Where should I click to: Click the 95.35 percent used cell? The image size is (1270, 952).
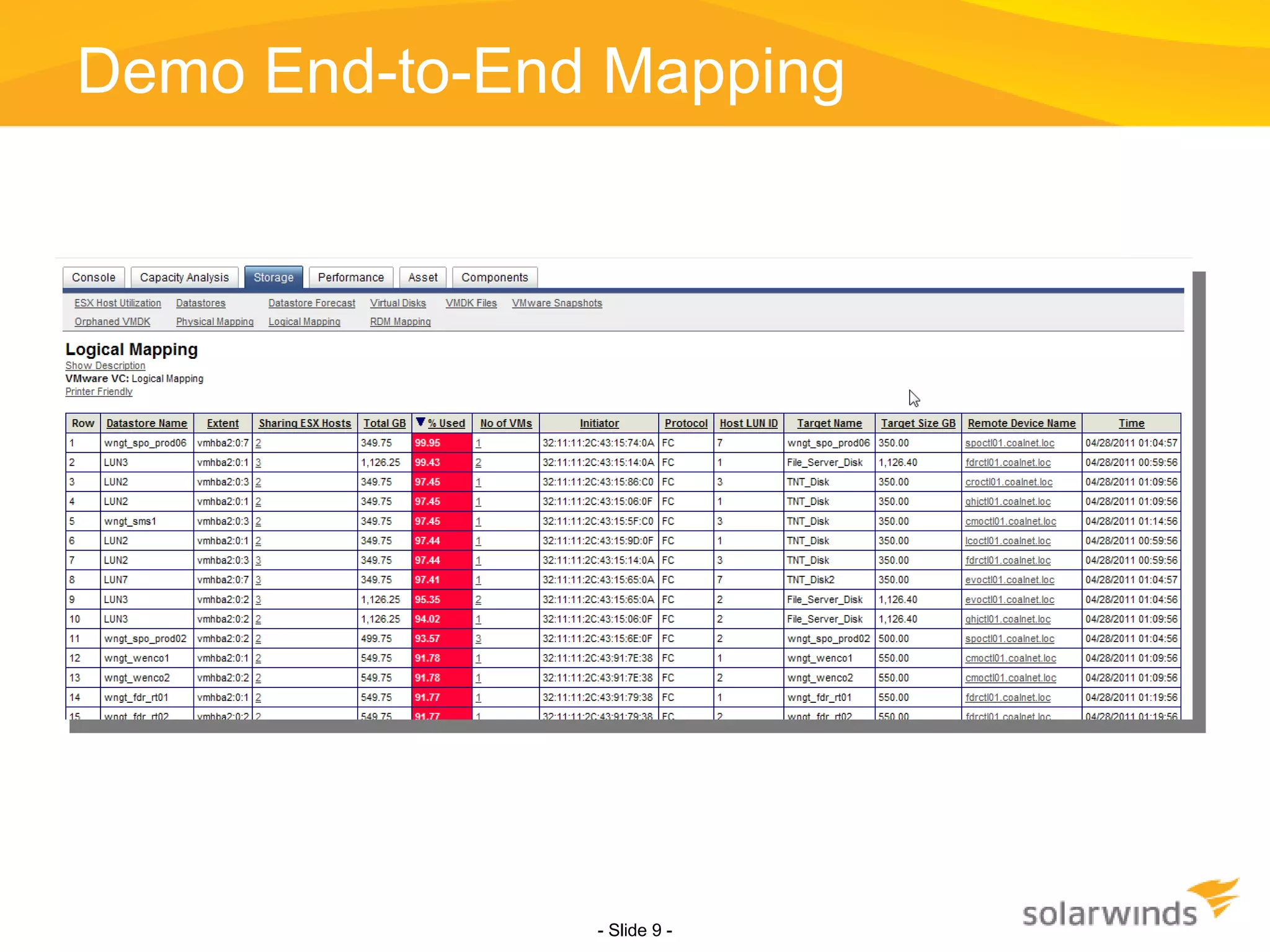click(x=442, y=600)
